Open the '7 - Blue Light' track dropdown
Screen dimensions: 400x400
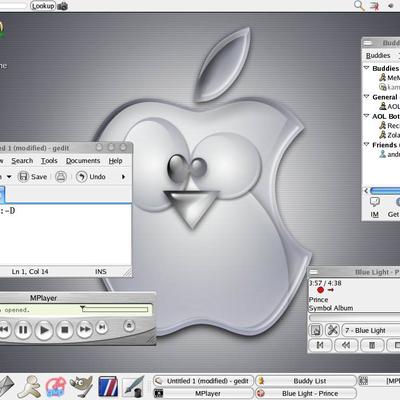point(371,330)
